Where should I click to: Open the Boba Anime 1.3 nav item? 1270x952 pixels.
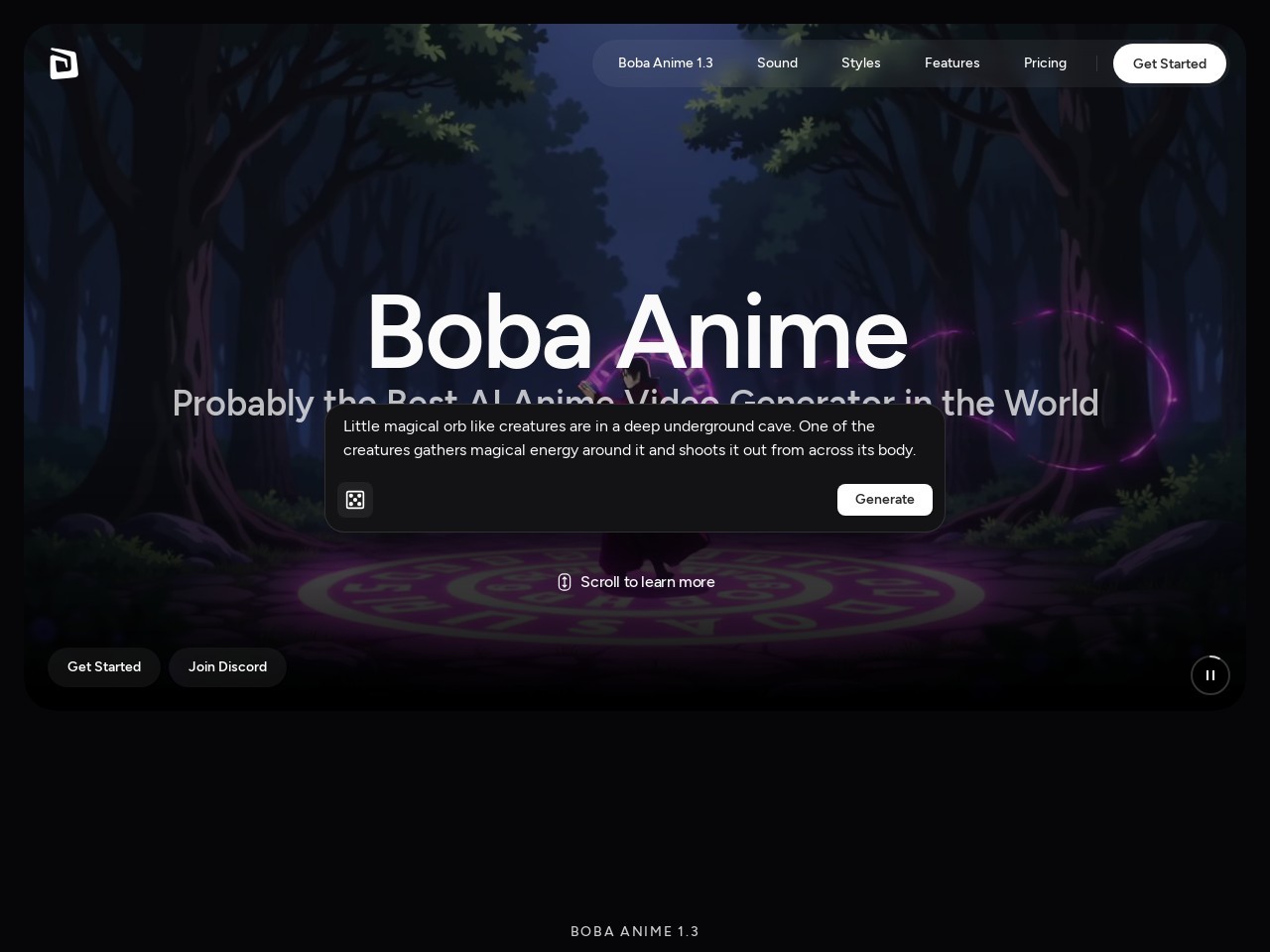click(x=666, y=63)
